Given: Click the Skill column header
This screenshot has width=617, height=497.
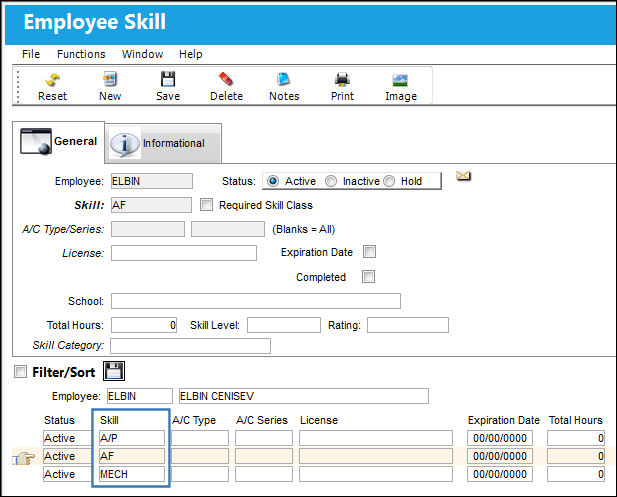Looking at the screenshot, I should click(x=109, y=420).
